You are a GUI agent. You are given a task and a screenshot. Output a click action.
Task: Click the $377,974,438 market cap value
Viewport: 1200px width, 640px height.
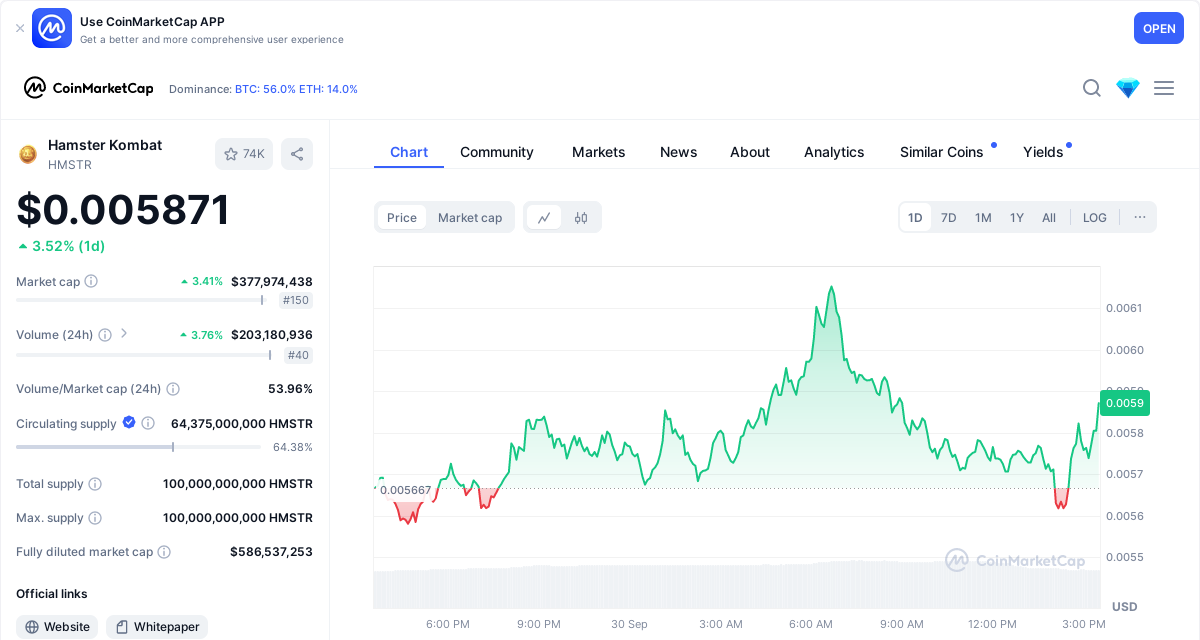(272, 282)
